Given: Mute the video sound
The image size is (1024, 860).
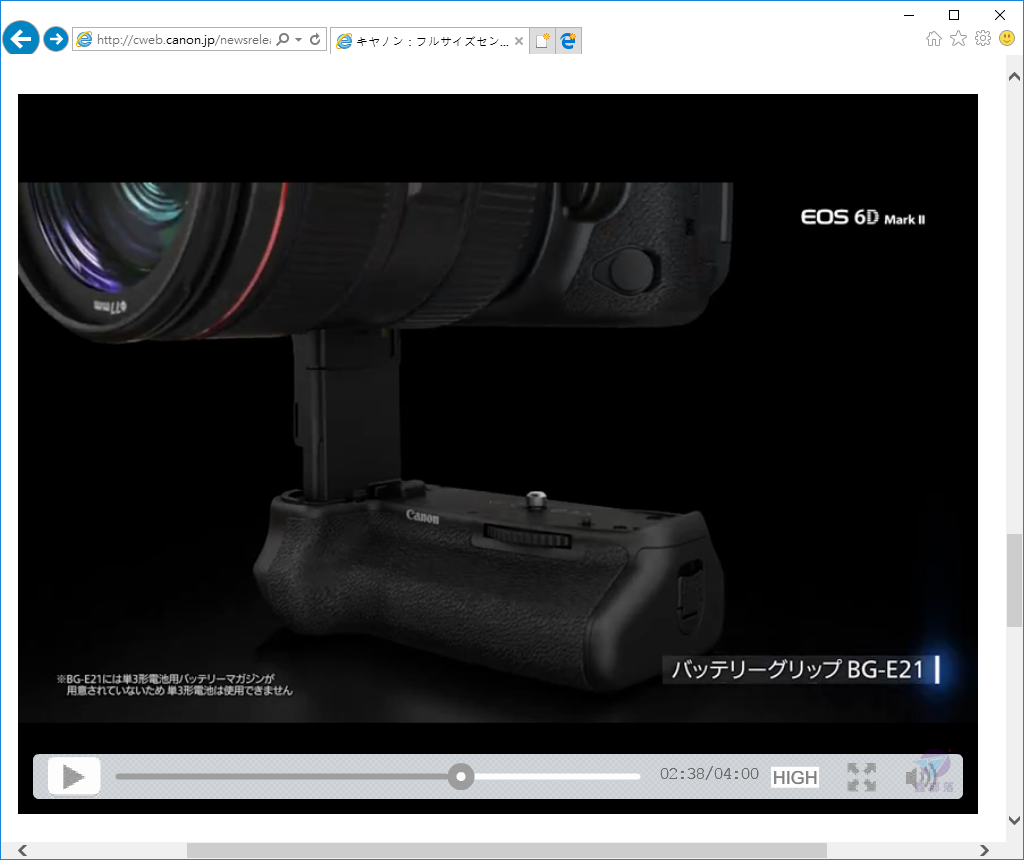Looking at the screenshot, I should (x=921, y=777).
